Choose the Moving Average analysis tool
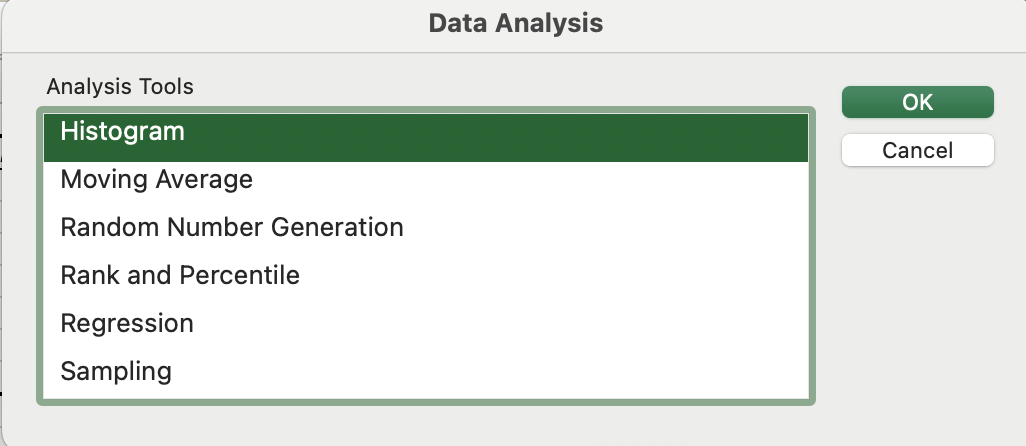 [x=157, y=180]
